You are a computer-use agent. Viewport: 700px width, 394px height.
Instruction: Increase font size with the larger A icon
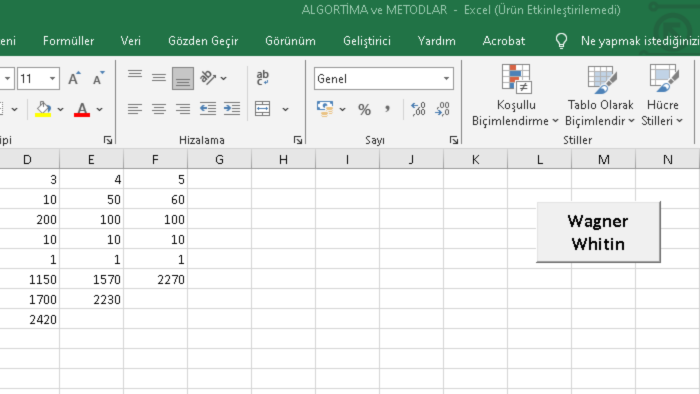[x=74, y=79]
